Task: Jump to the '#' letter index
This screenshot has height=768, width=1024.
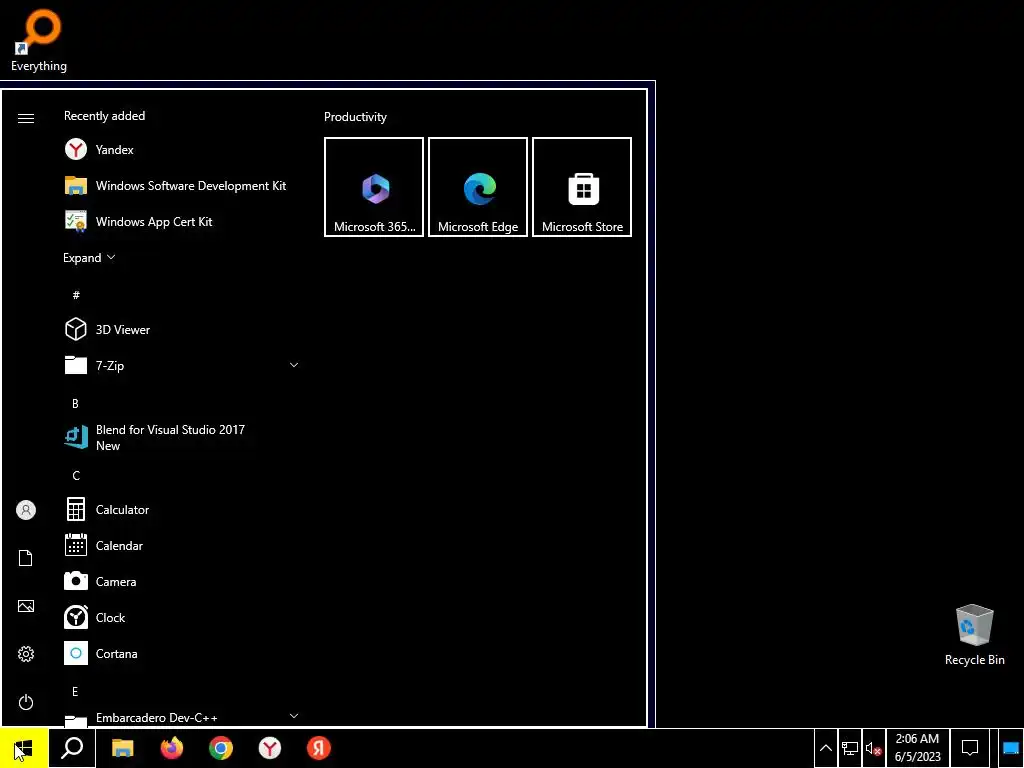Action: coord(76,295)
